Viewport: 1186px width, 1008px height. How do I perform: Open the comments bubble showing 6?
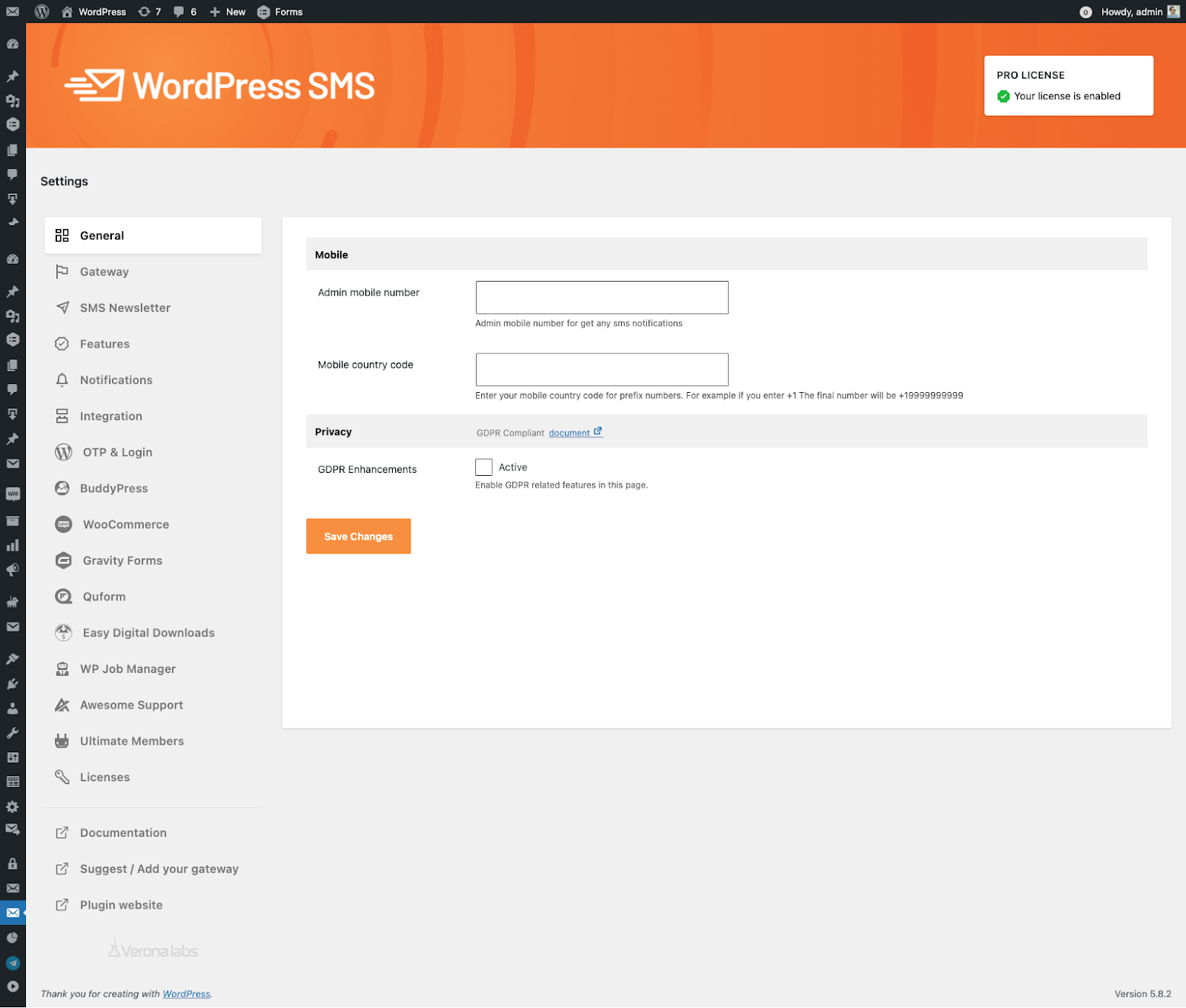tap(185, 12)
